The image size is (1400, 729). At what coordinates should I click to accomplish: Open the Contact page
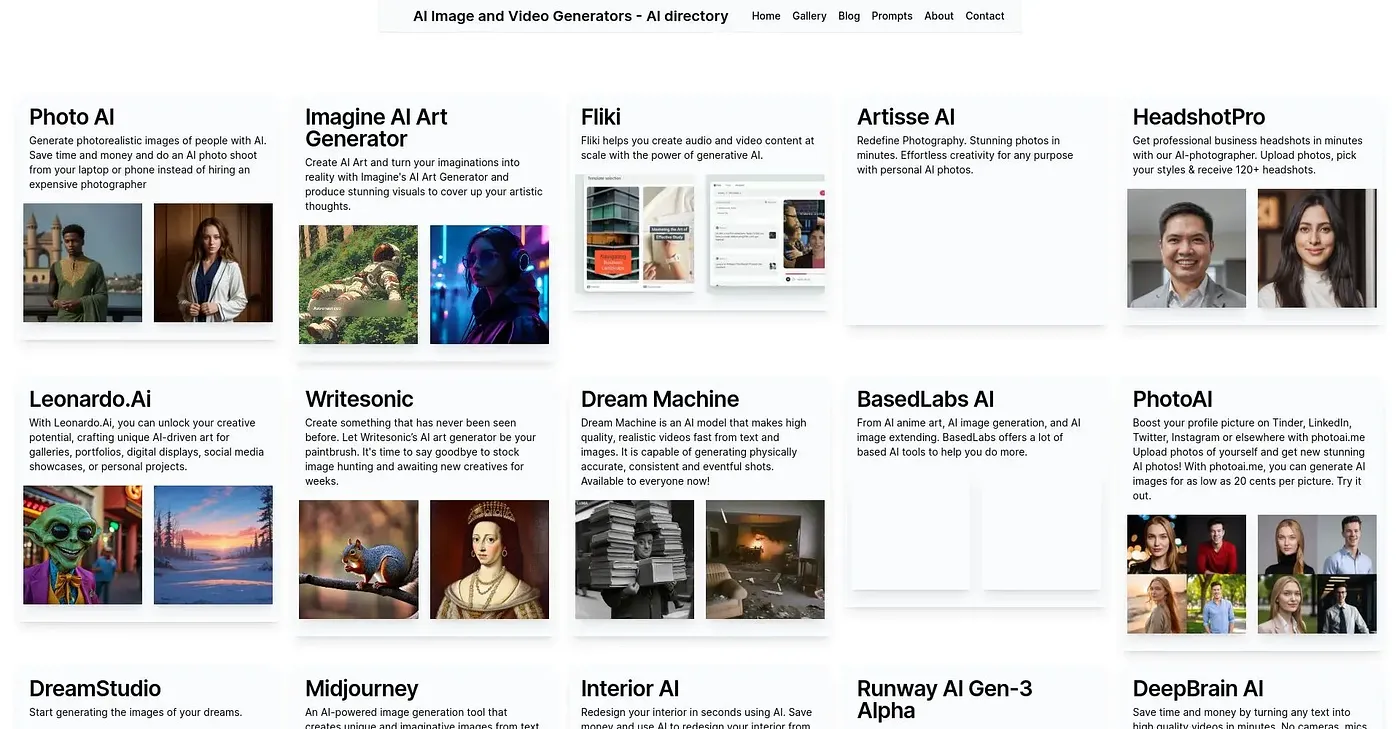point(985,16)
